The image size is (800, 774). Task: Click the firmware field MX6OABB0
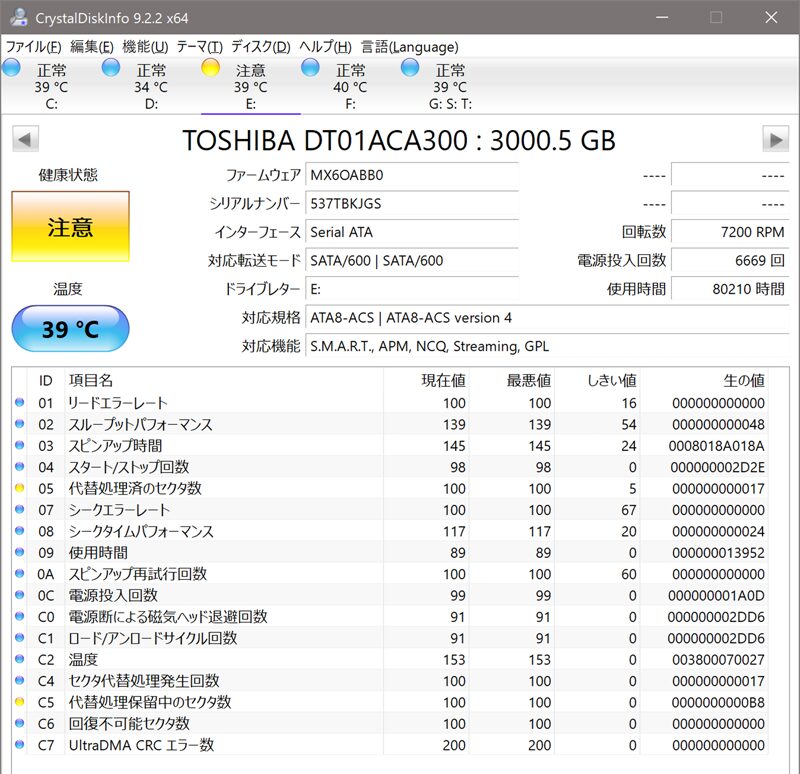[x=412, y=175]
